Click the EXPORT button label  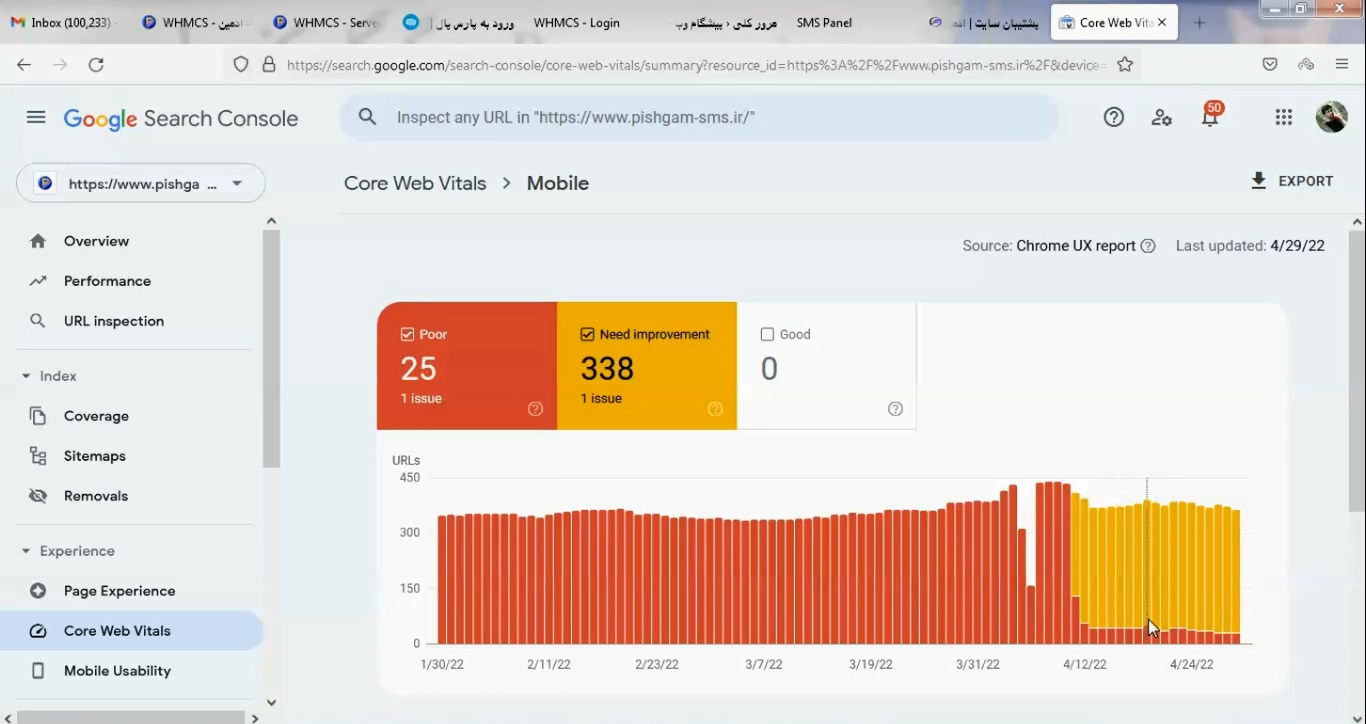click(x=1305, y=181)
